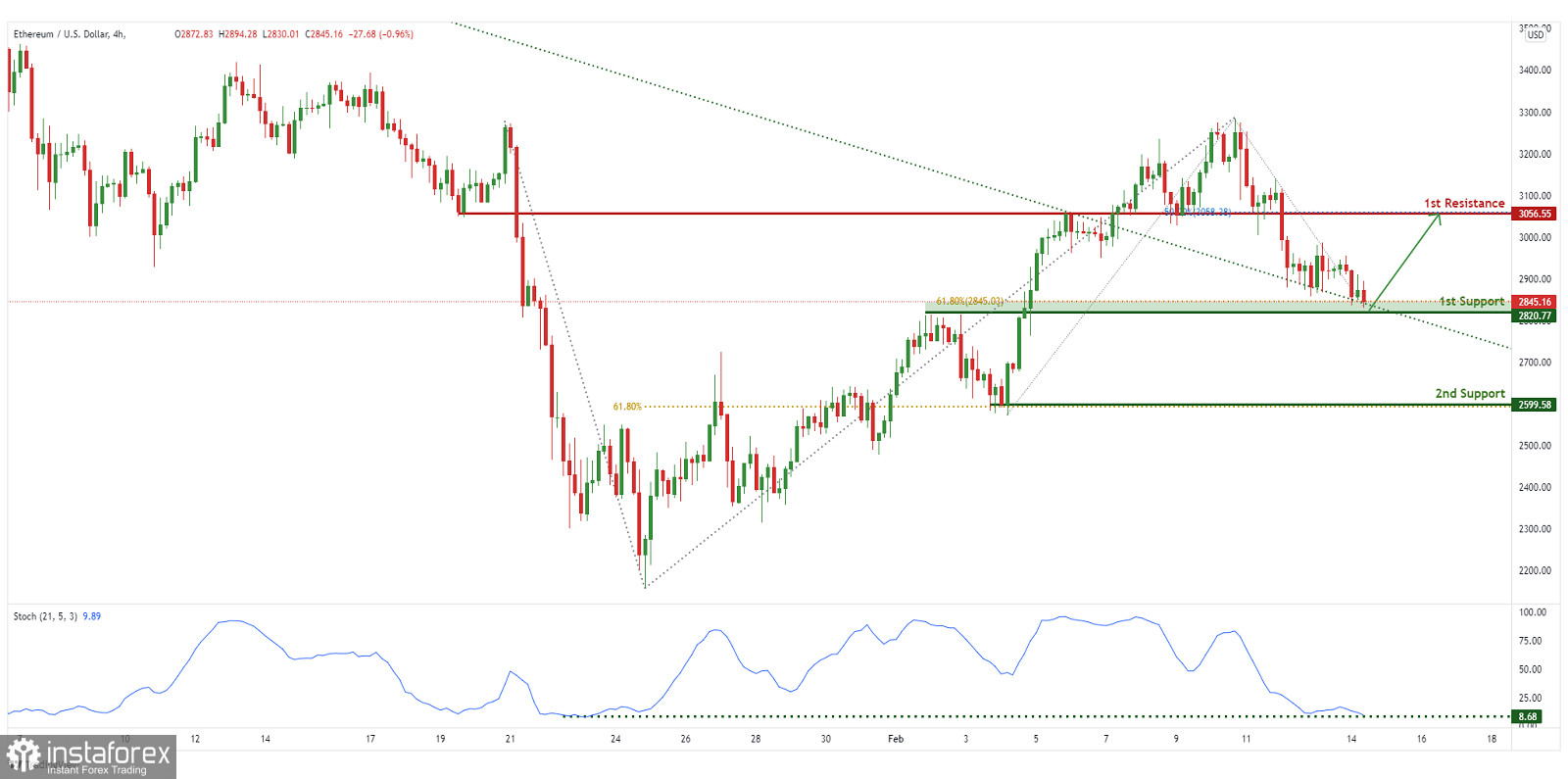Select the open value O2872.83

tap(194, 34)
